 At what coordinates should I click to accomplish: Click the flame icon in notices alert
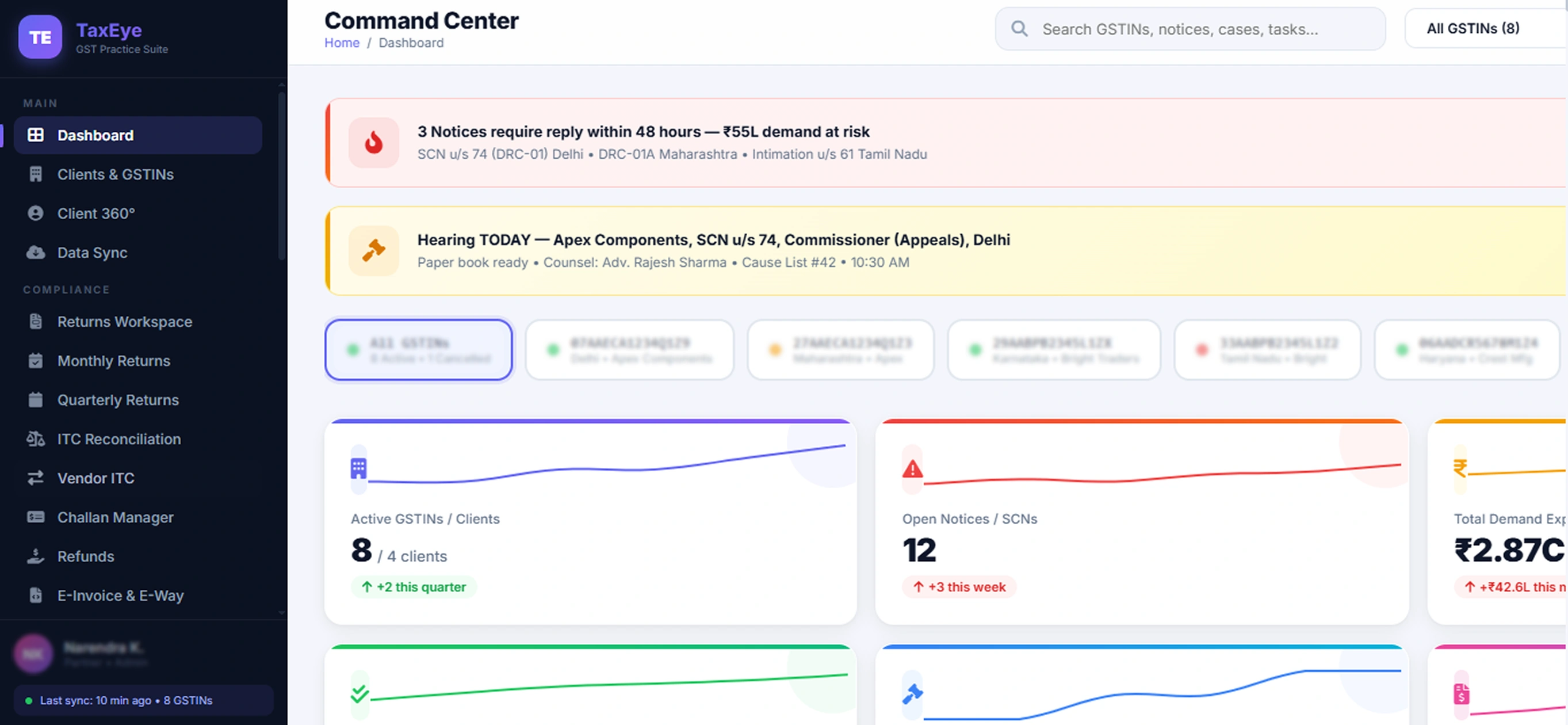[x=373, y=143]
